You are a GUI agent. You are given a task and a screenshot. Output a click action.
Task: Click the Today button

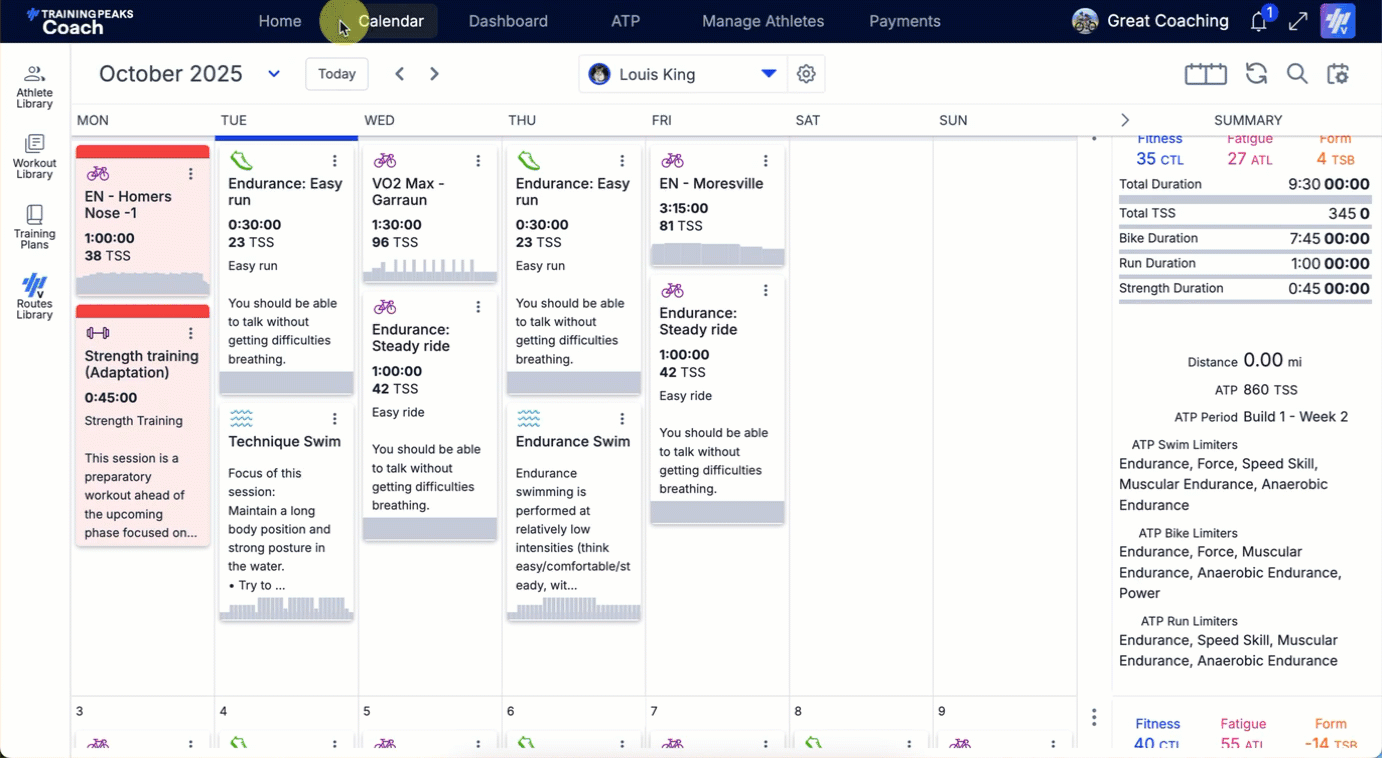[x=337, y=74]
